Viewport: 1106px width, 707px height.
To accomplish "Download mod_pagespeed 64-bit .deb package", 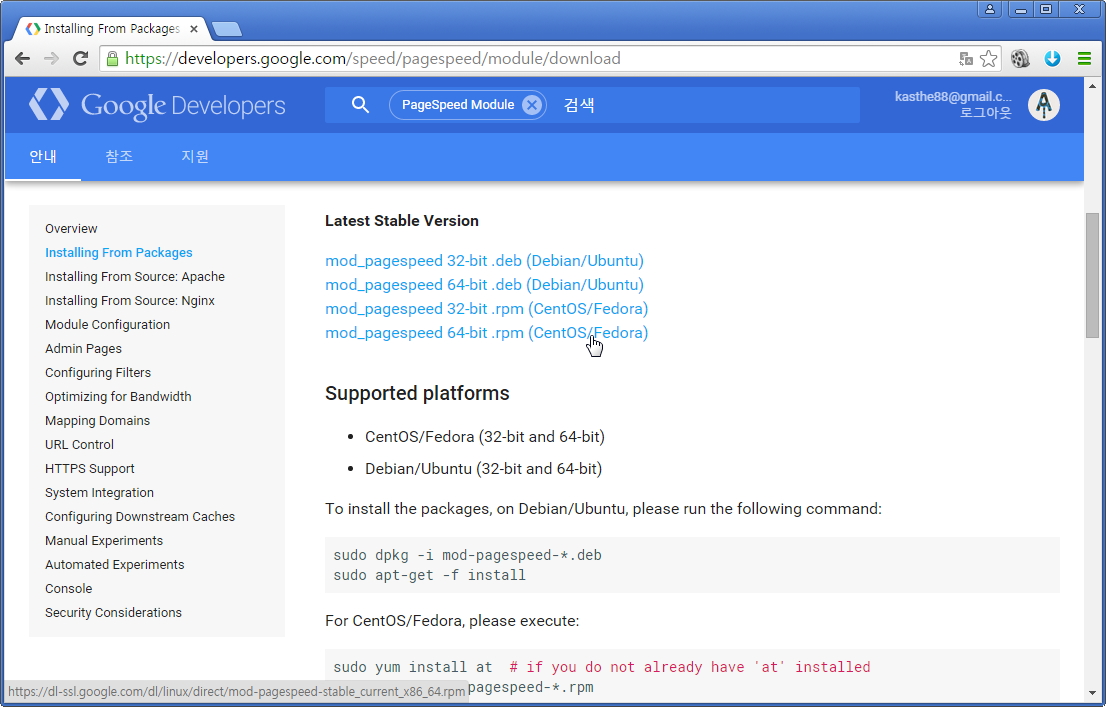I will click(484, 285).
